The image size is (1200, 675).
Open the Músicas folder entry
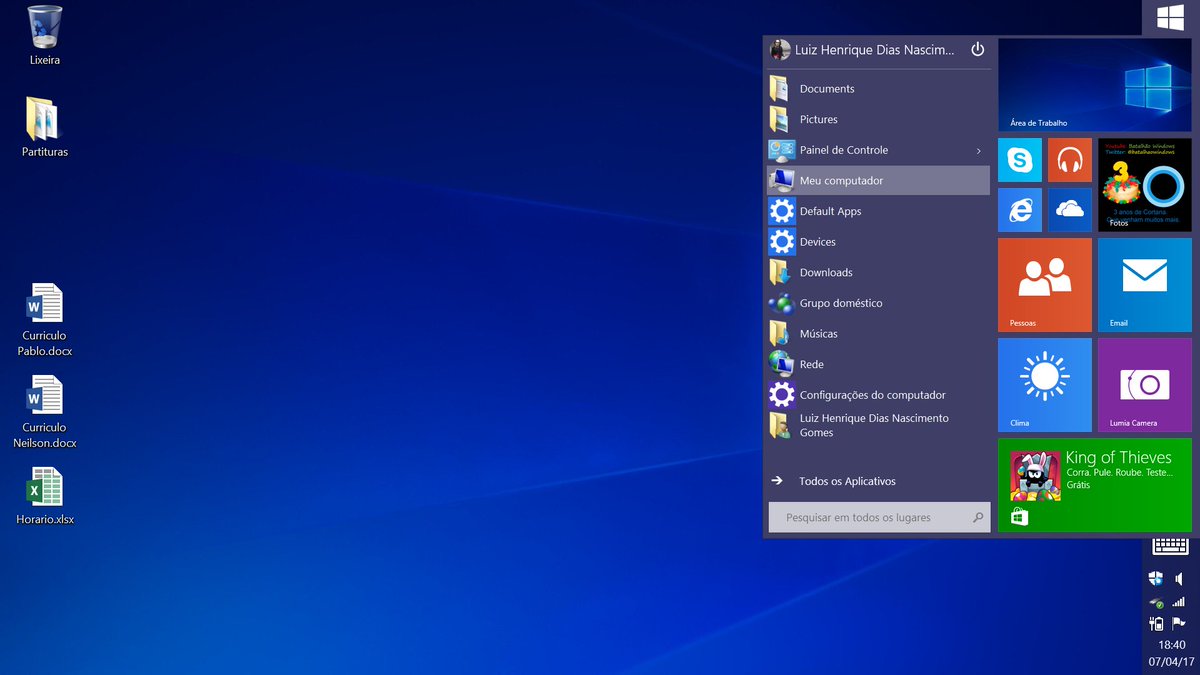879,334
